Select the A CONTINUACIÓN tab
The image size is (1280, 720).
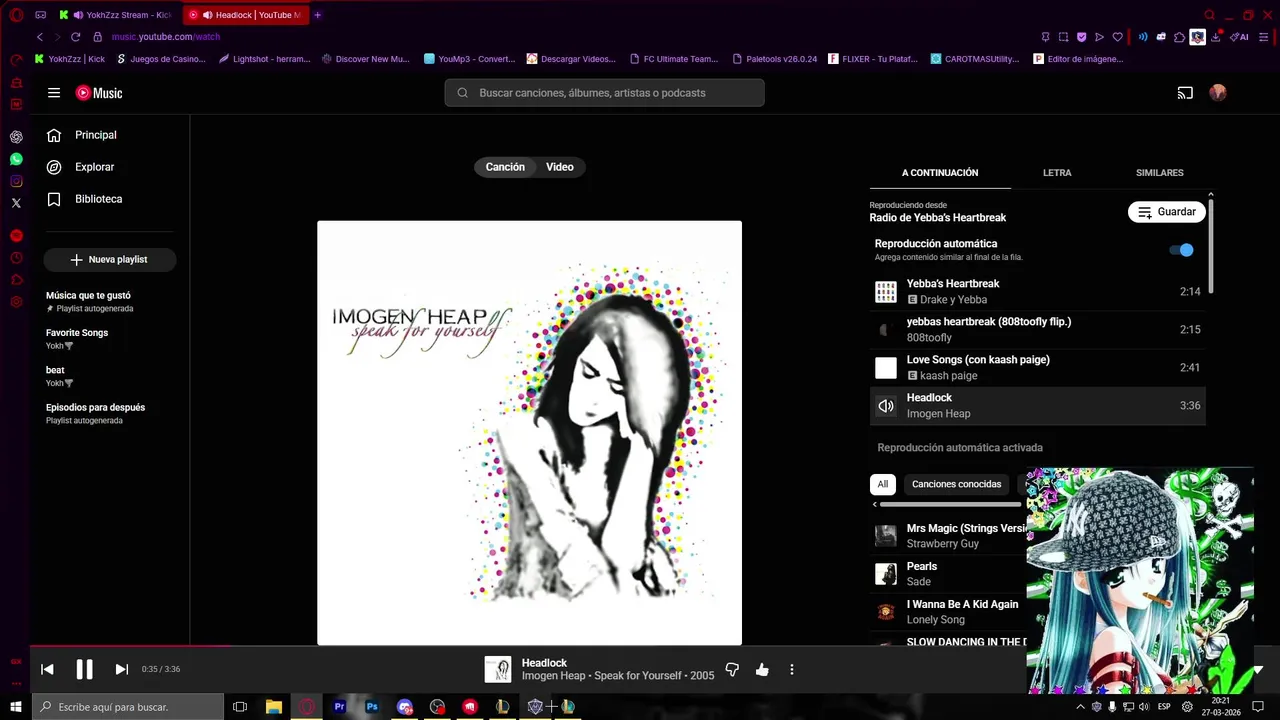tap(940, 173)
